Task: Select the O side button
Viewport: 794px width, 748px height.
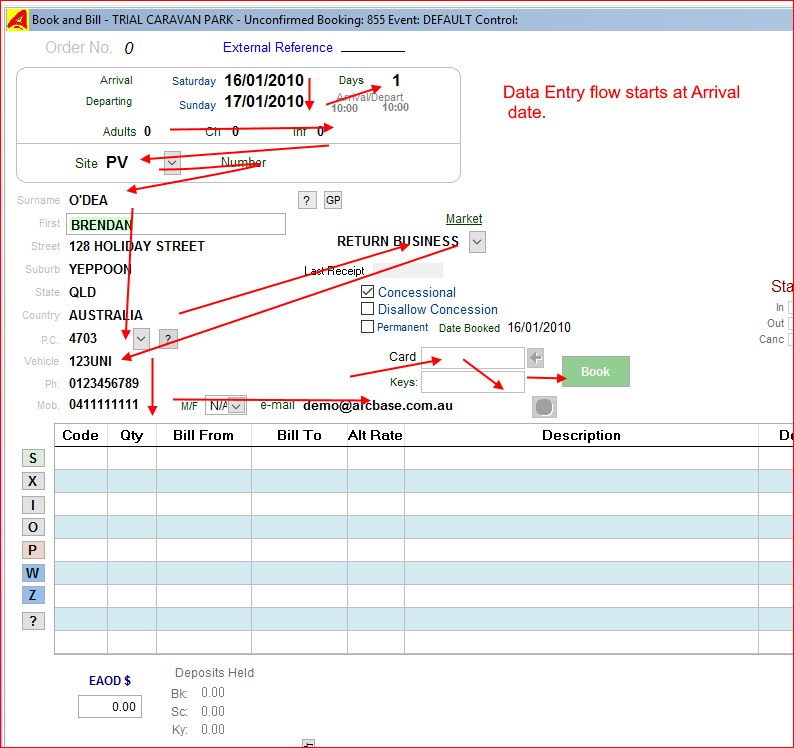Action: [33, 527]
